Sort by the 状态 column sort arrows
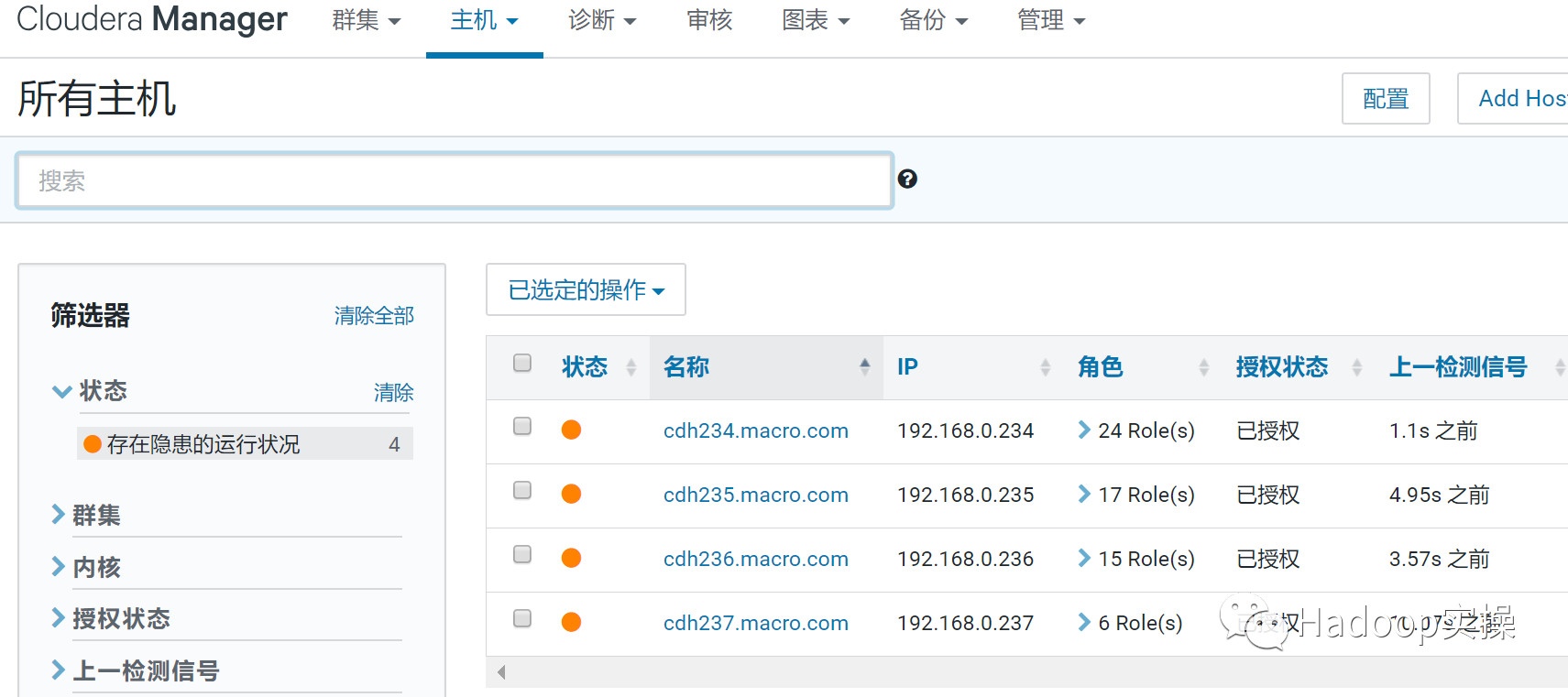Image resolution: width=1568 pixels, height=697 pixels. tap(630, 367)
